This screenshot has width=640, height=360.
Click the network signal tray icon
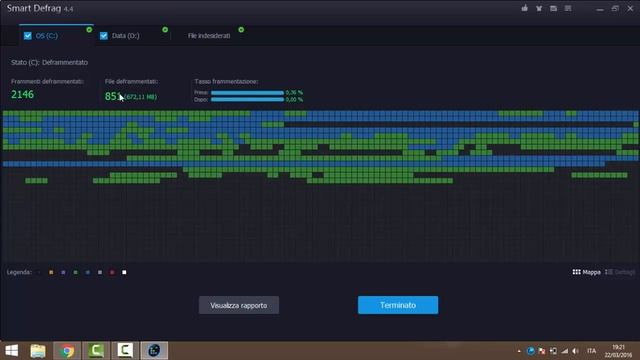564,351
